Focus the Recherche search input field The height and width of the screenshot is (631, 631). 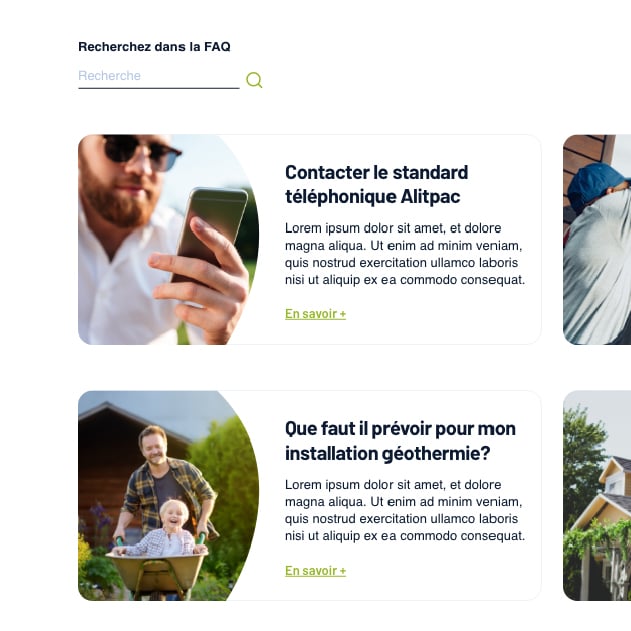pyautogui.click(x=159, y=77)
